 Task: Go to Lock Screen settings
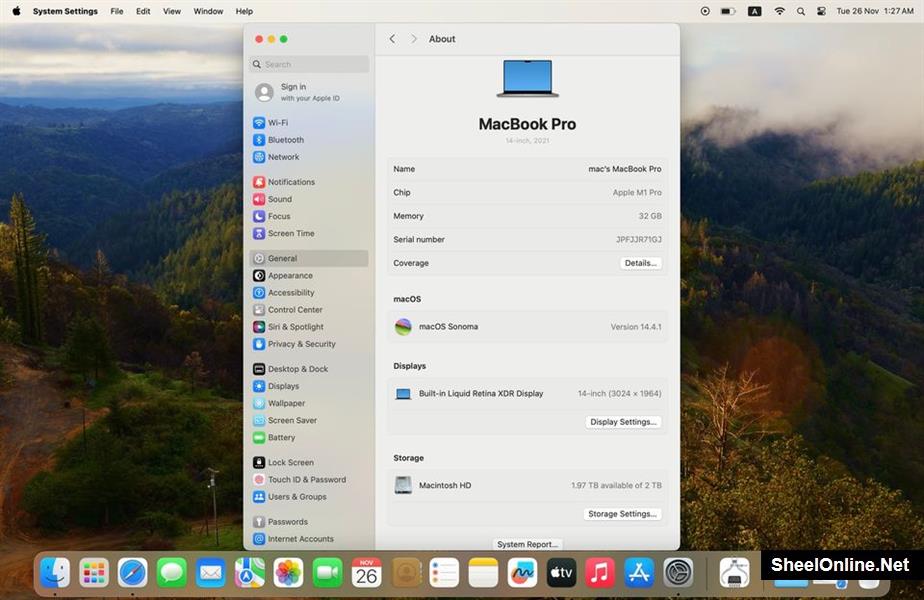tap(309, 463)
